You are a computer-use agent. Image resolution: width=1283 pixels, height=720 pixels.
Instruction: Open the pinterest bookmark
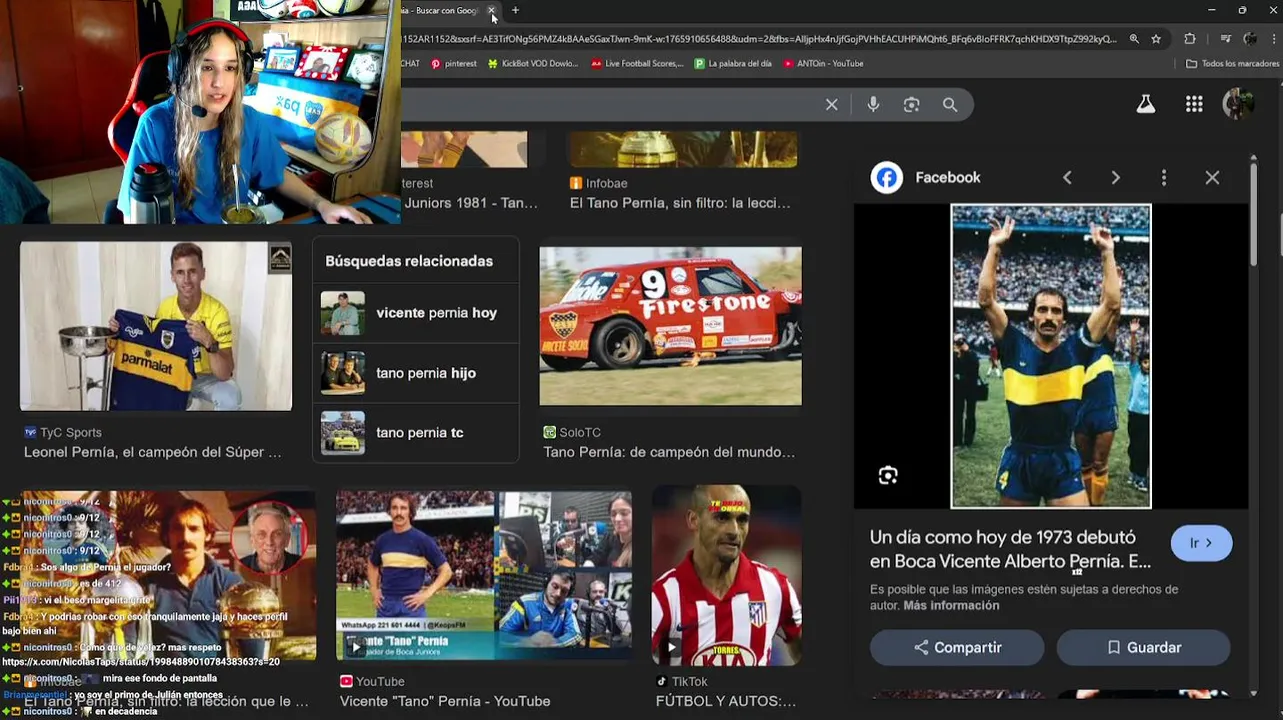click(453, 63)
